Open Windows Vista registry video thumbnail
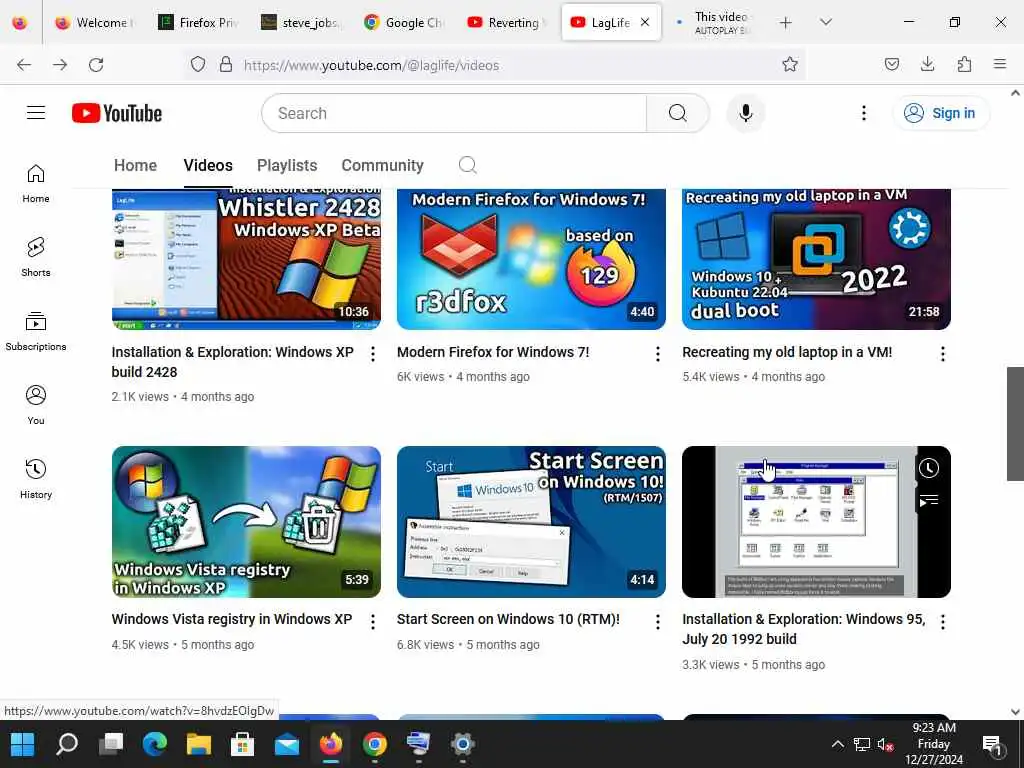This screenshot has height=768, width=1024. 246,522
